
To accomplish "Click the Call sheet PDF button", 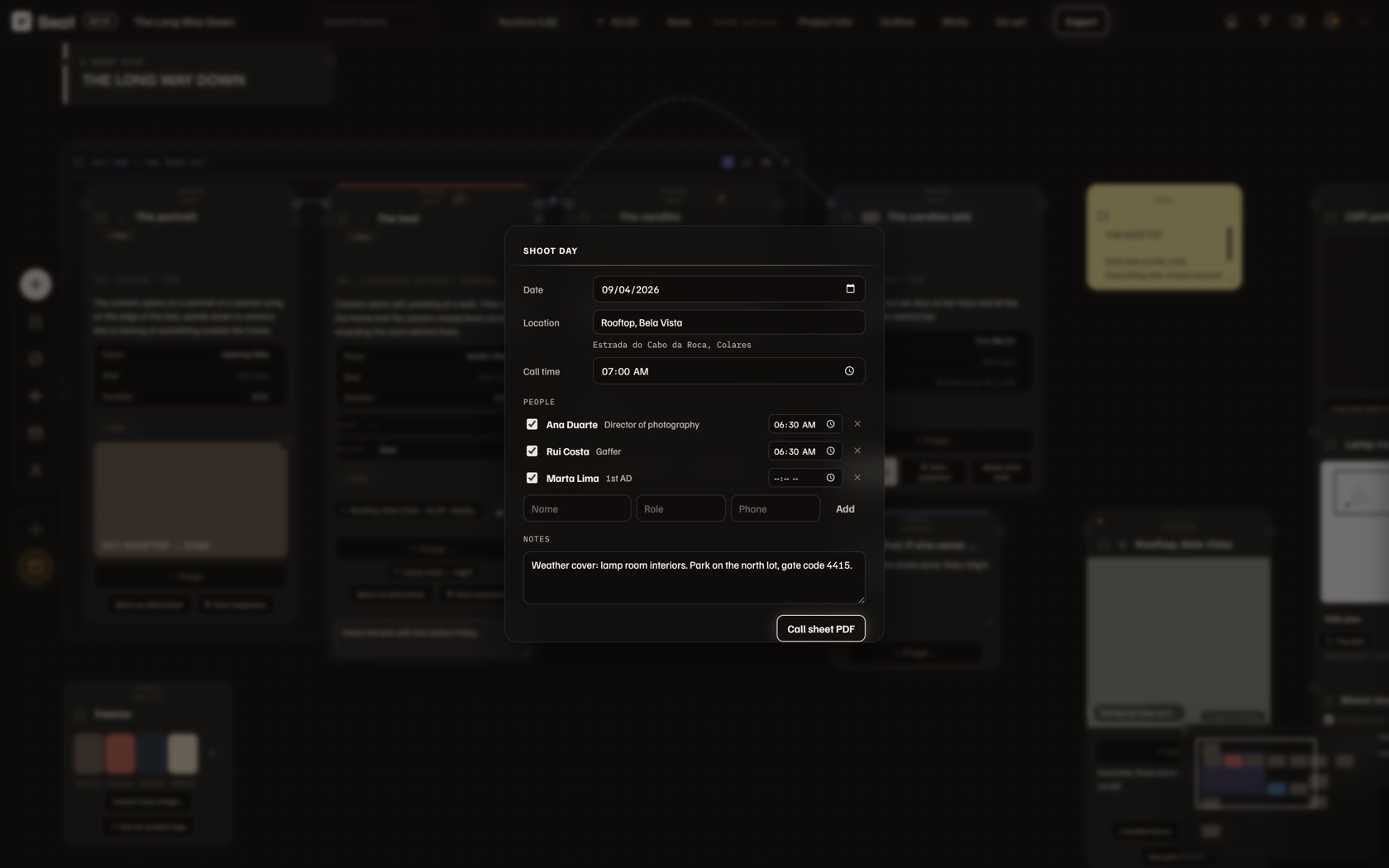I will pyautogui.click(x=821, y=628).
